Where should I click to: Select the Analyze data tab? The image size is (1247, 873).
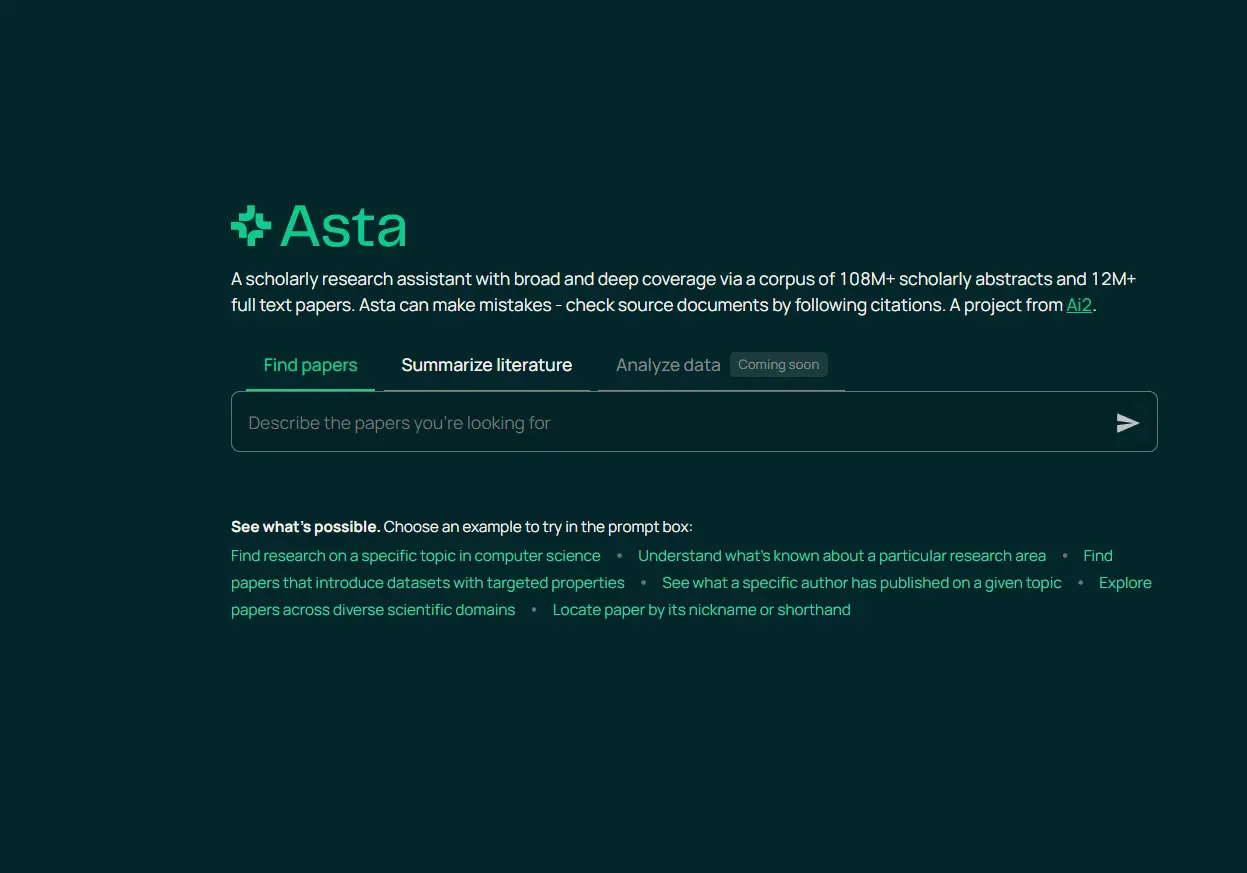coord(667,365)
